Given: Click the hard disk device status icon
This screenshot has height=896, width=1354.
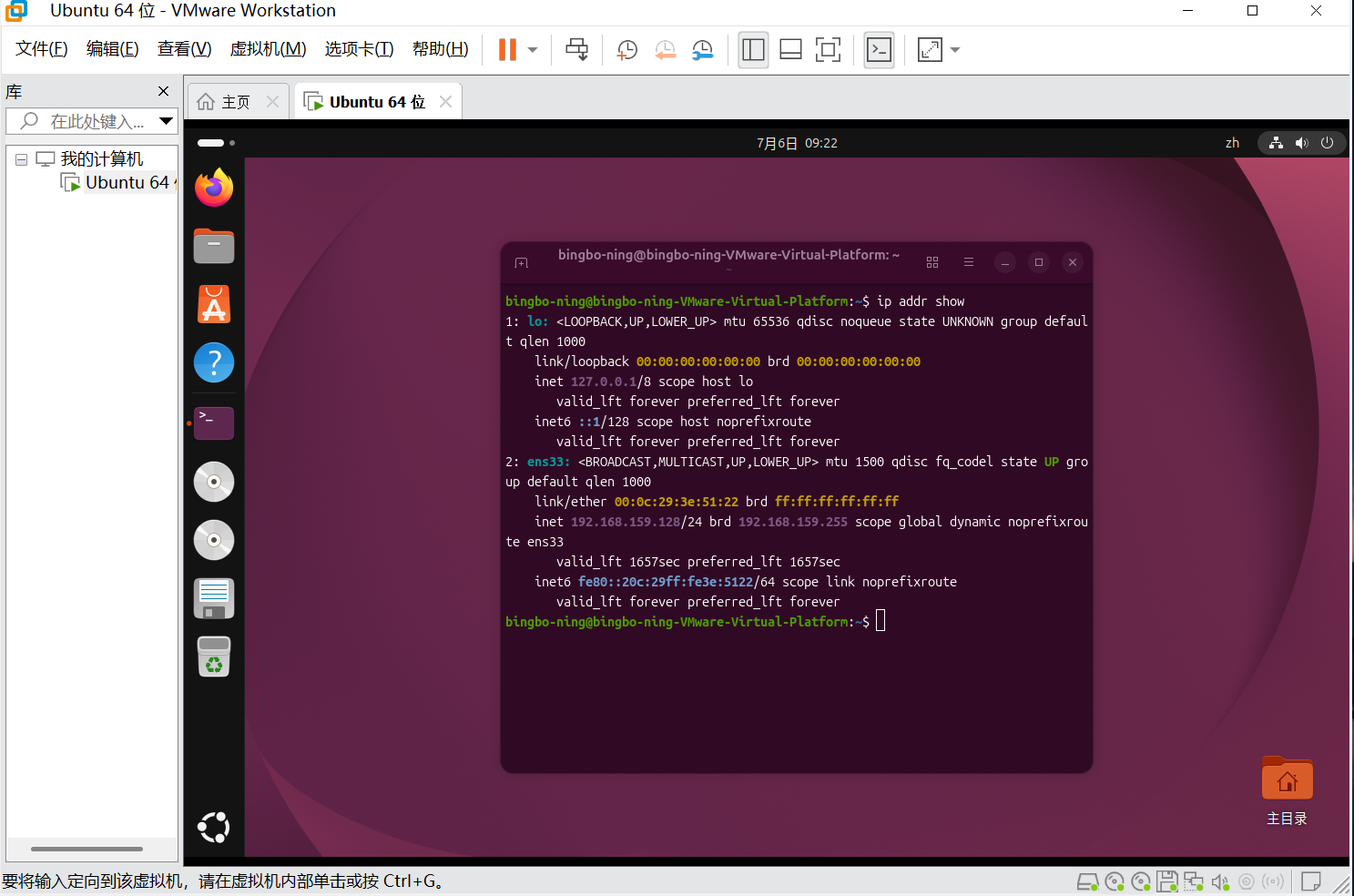Looking at the screenshot, I should click(1088, 881).
